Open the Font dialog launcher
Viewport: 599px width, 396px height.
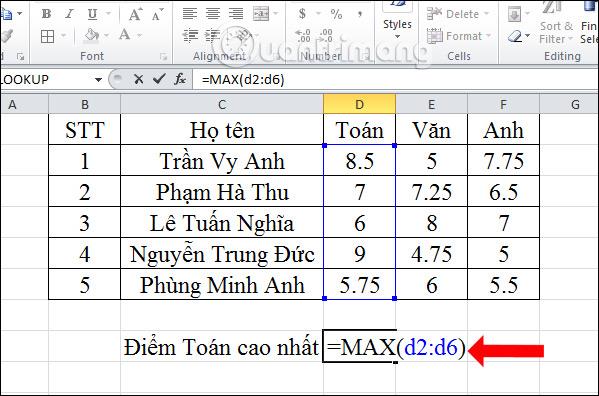(164, 57)
